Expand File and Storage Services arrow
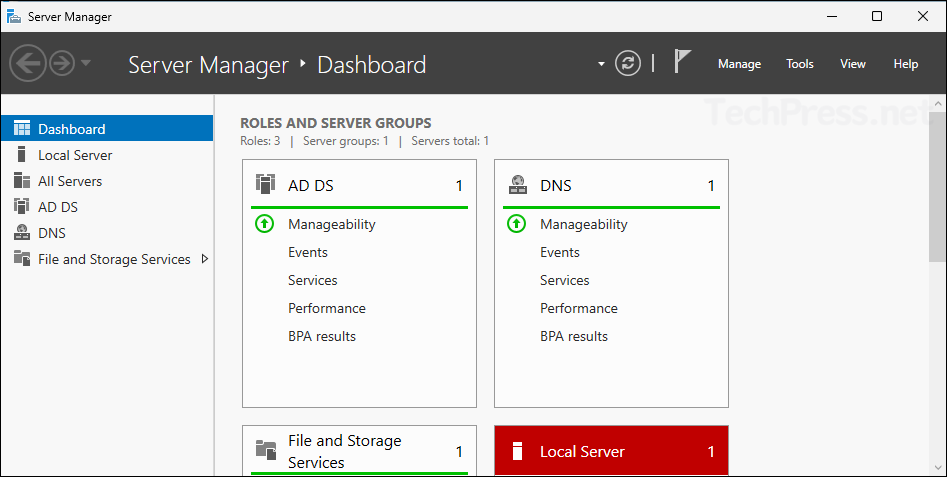The width and height of the screenshot is (947, 477). tap(205, 259)
